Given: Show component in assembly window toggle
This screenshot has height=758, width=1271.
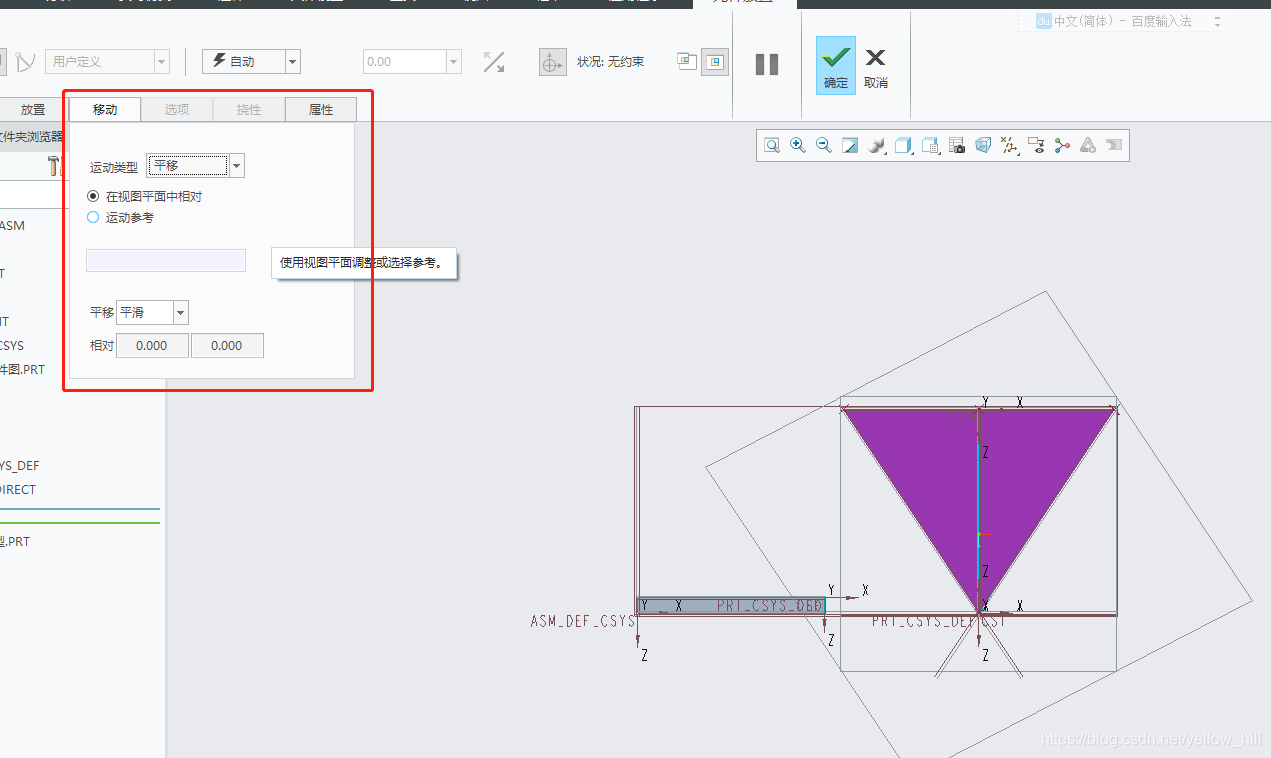Looking at the screenshot, I should point(714,62).
